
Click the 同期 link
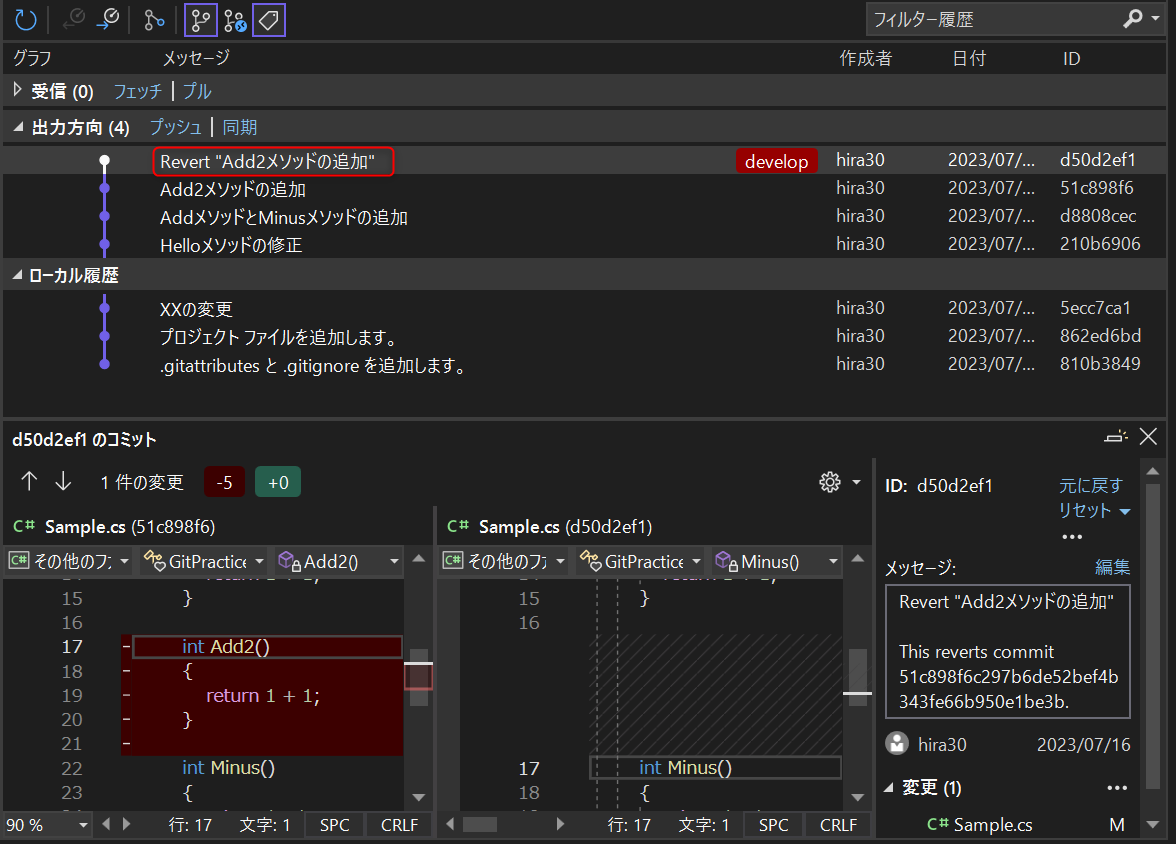[239, 127]
